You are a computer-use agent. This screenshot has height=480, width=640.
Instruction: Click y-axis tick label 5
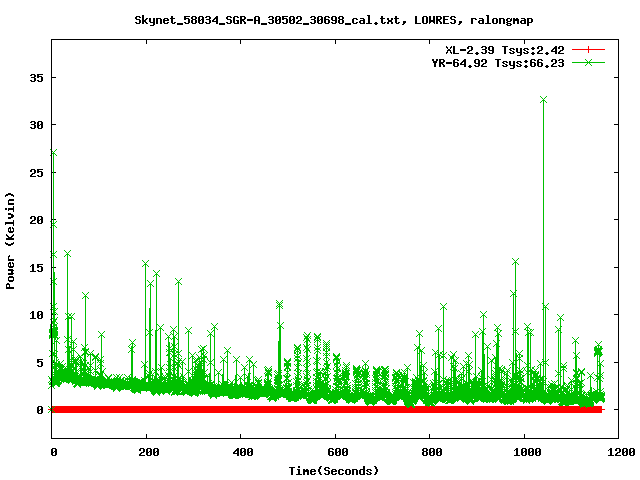point(40,362)
